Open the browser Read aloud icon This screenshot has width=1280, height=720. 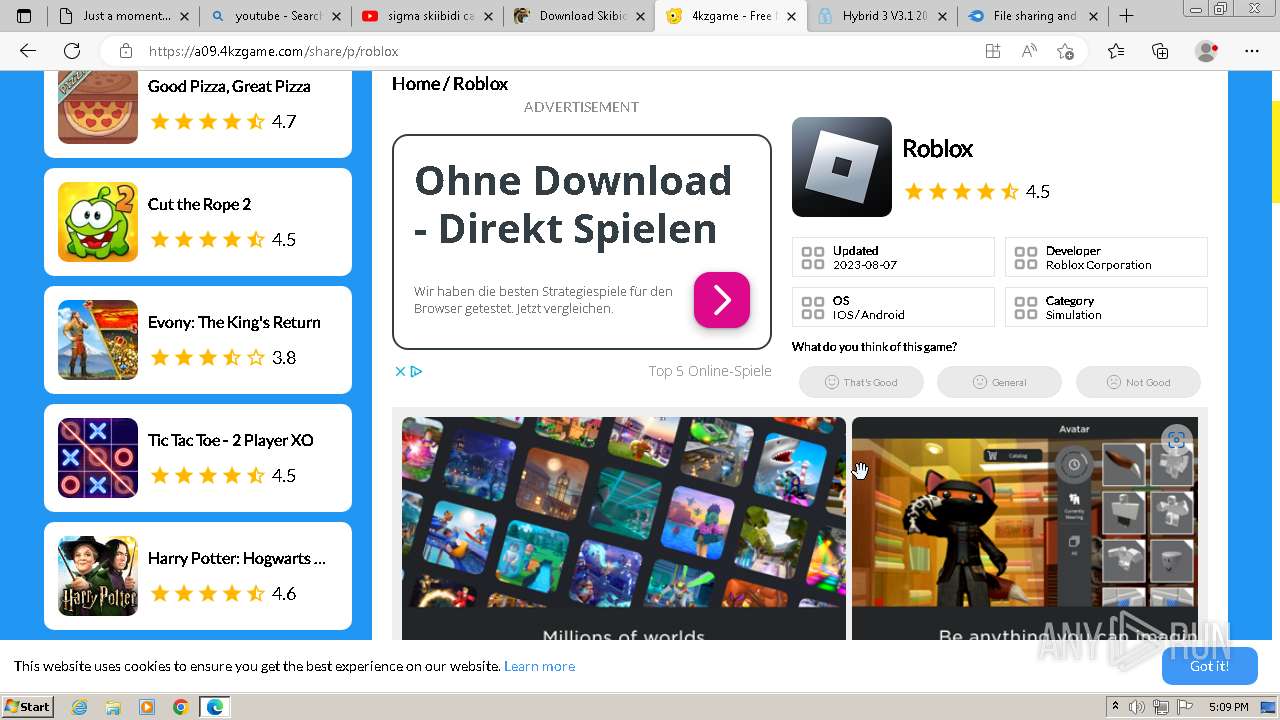(1029, 51)
